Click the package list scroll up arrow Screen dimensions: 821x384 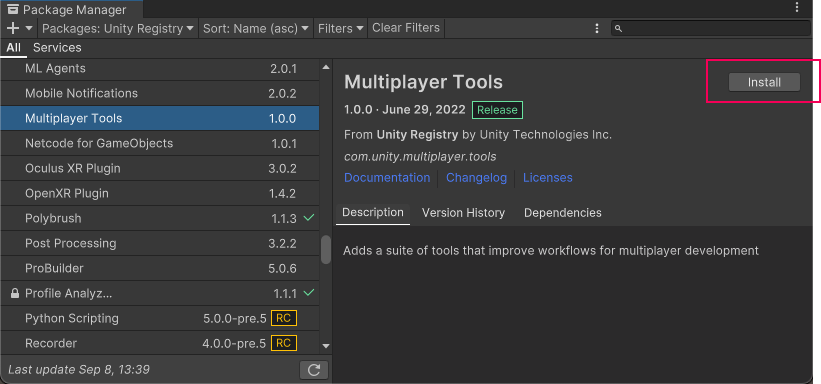(x=326, y=67)
